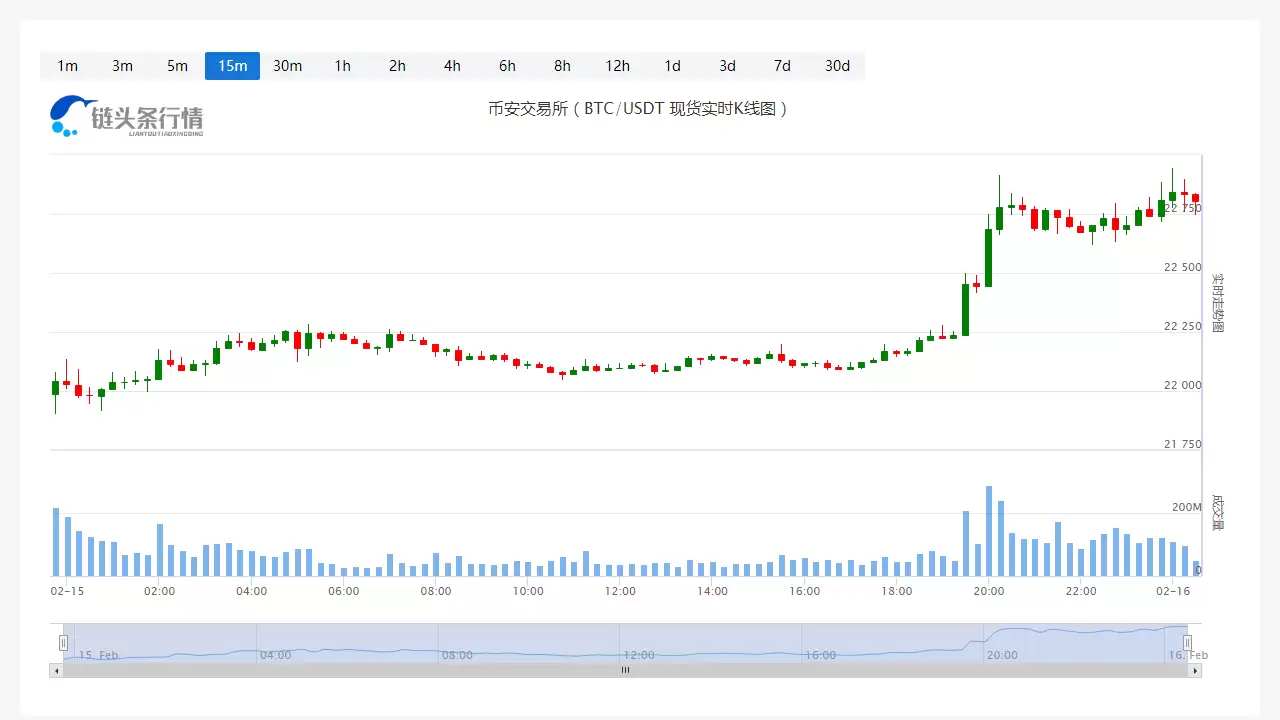This screenshot has width=1280, height=720.
Task: Click the horizontal scrollbar thumb grip
Action: (625, 670)
